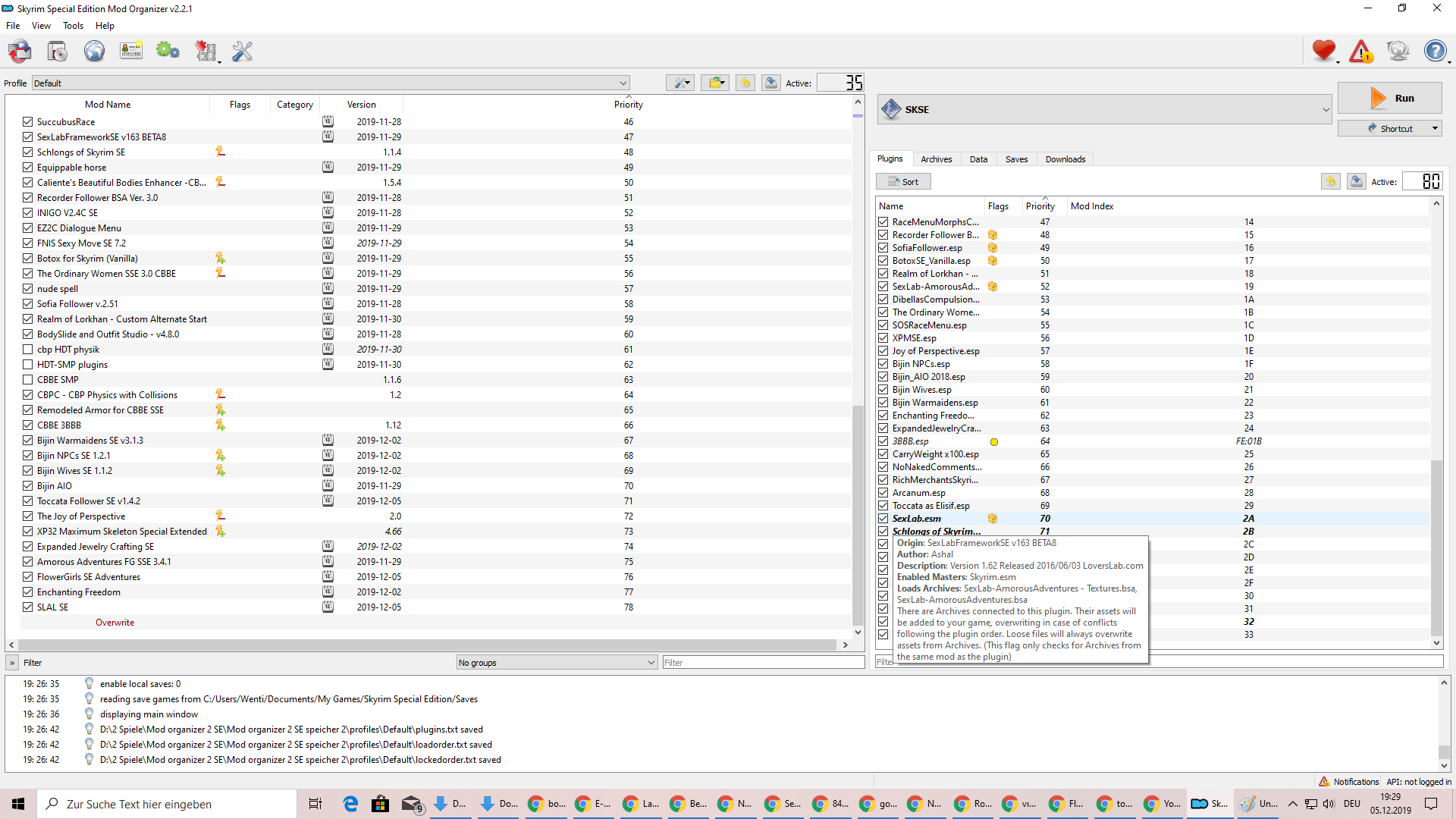The height and width of the screenshot is (819, 1456).
Task: Switch to the Data tab
Action: click(978, 159)
